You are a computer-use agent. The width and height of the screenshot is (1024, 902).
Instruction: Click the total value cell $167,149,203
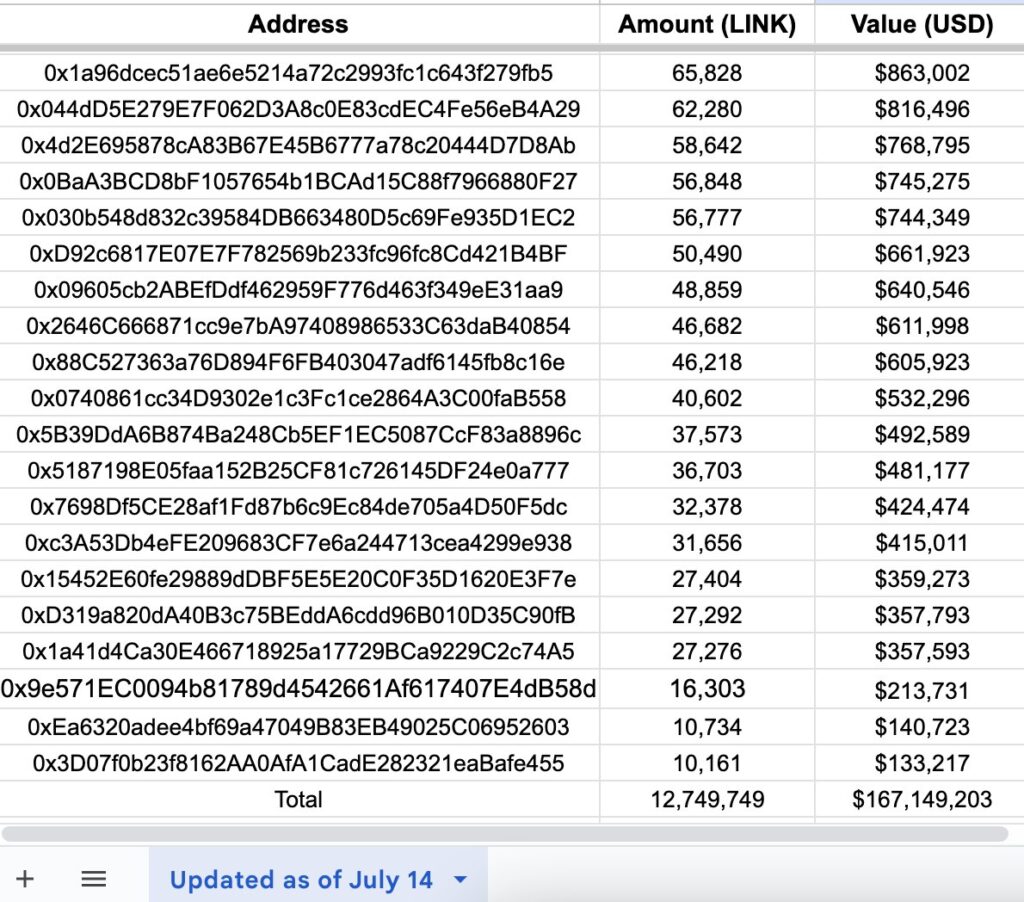tap(921, 799)
